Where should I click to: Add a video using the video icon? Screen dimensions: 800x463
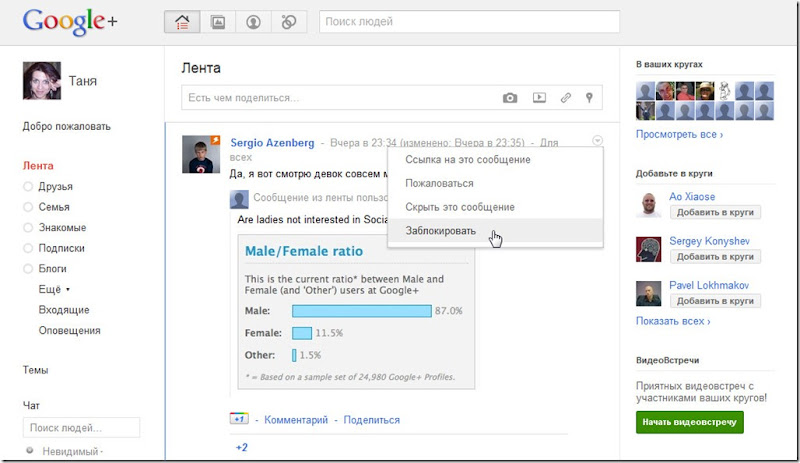click(539, 97)
